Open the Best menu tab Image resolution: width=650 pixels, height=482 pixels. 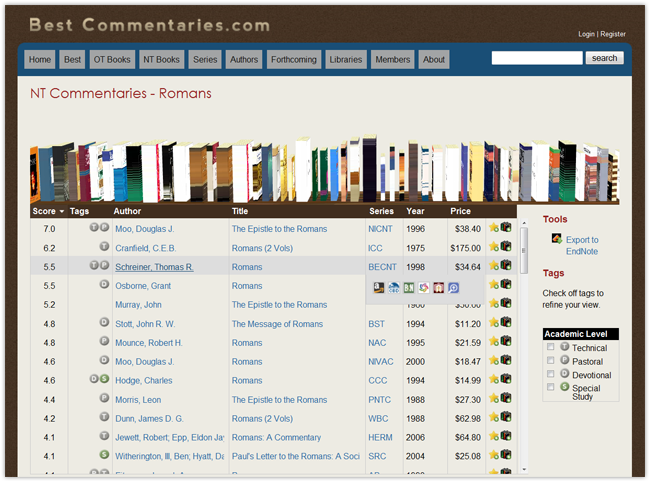click(x=73, y=59)
